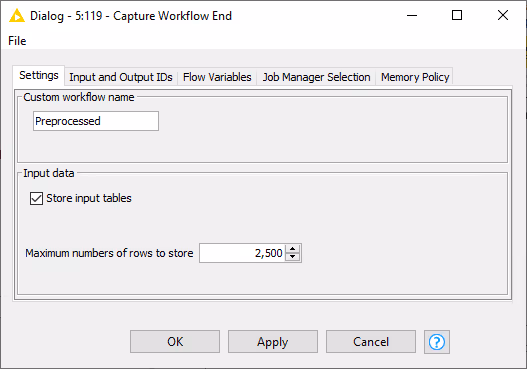This screenshot has width=527, height=369.
Task: Click the 'Custom workflow name' group title
Action: click(79, 97)
